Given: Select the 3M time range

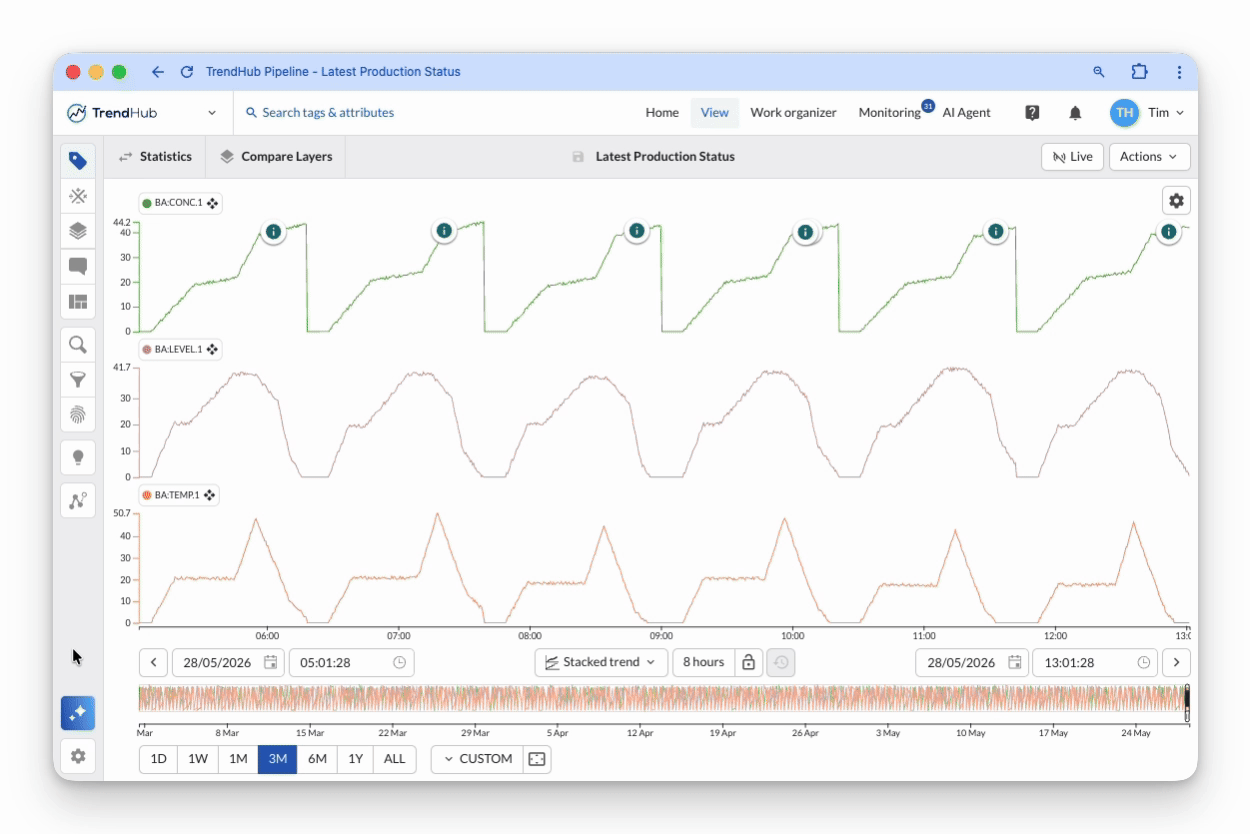Looking at the screenshot, I should click(x=278, y=759).
